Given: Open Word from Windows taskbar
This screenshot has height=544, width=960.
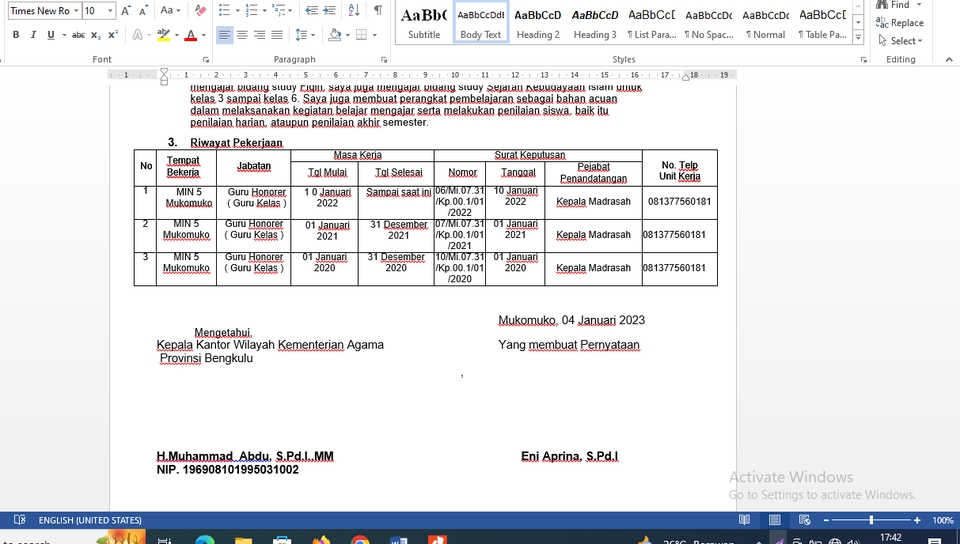Looking at the screenshot, I should (x=398, y=541).
